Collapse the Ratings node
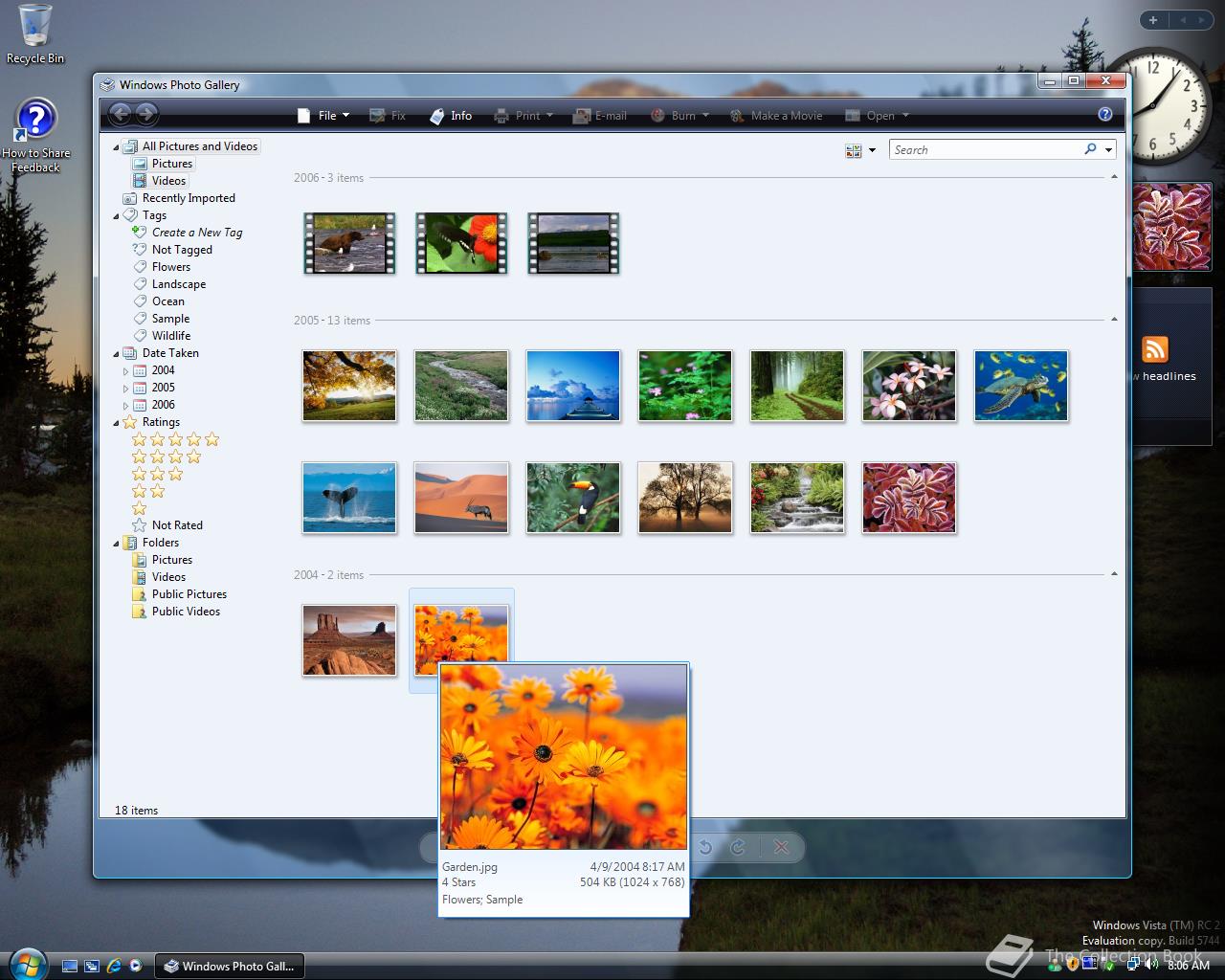The width and height of the screenshot is (1225, 980). (x=117, y=423)
